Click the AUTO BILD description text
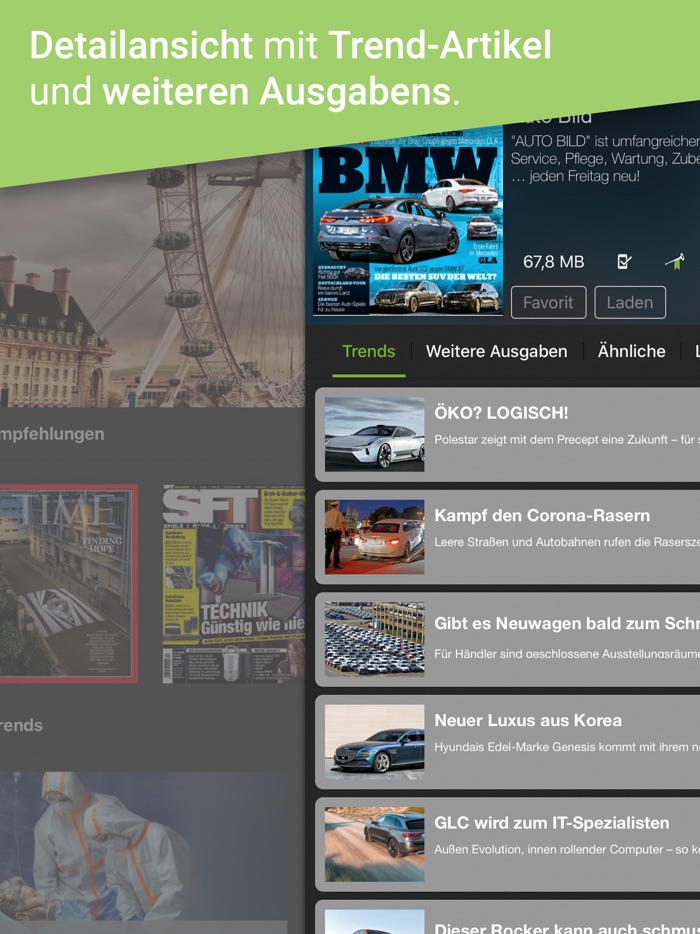The image size is (700, 934). click(605, 158)
